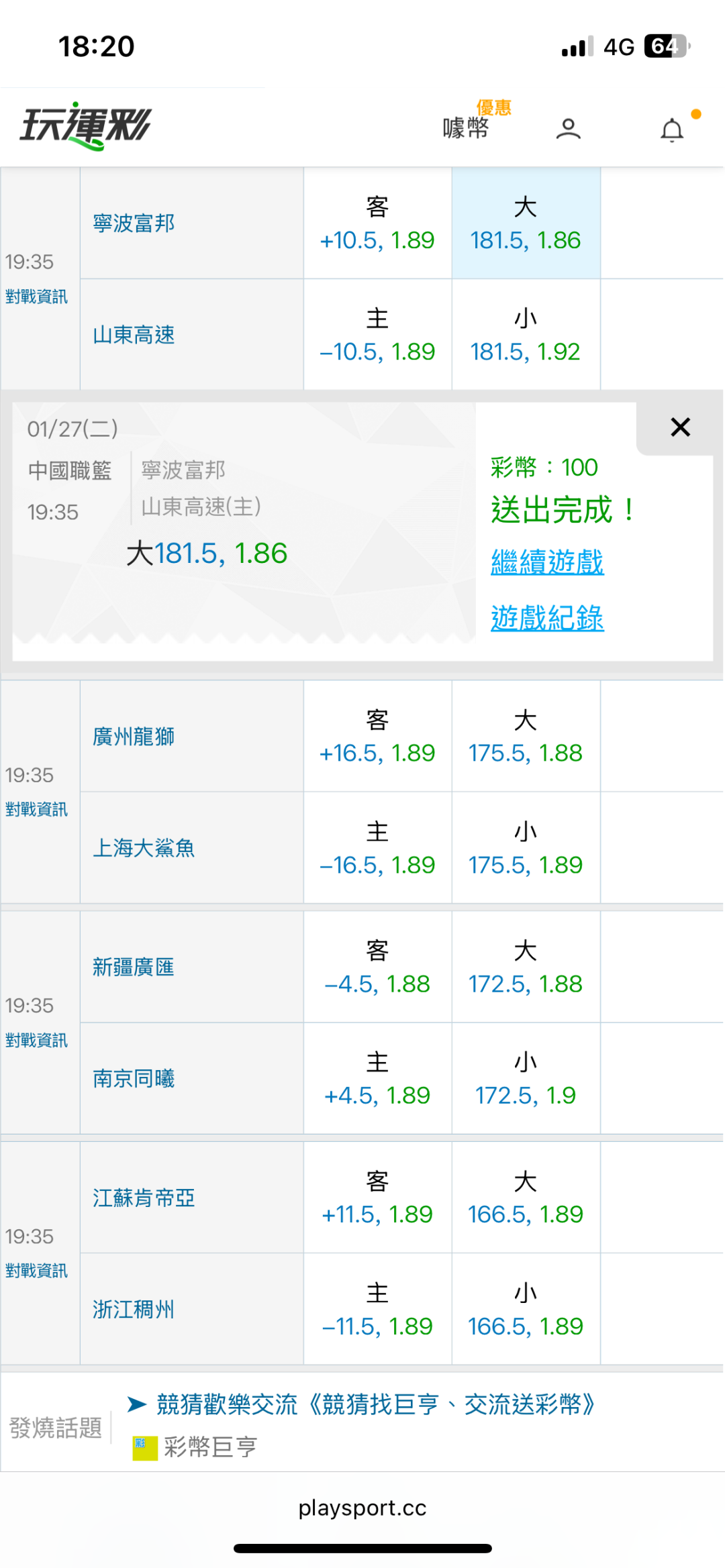This screenshot has width=725, height=1568.
Task: Deselect the highlighted 大 181.5, 1.86 option
Action: pyautogui.click(x=526, y=223)
